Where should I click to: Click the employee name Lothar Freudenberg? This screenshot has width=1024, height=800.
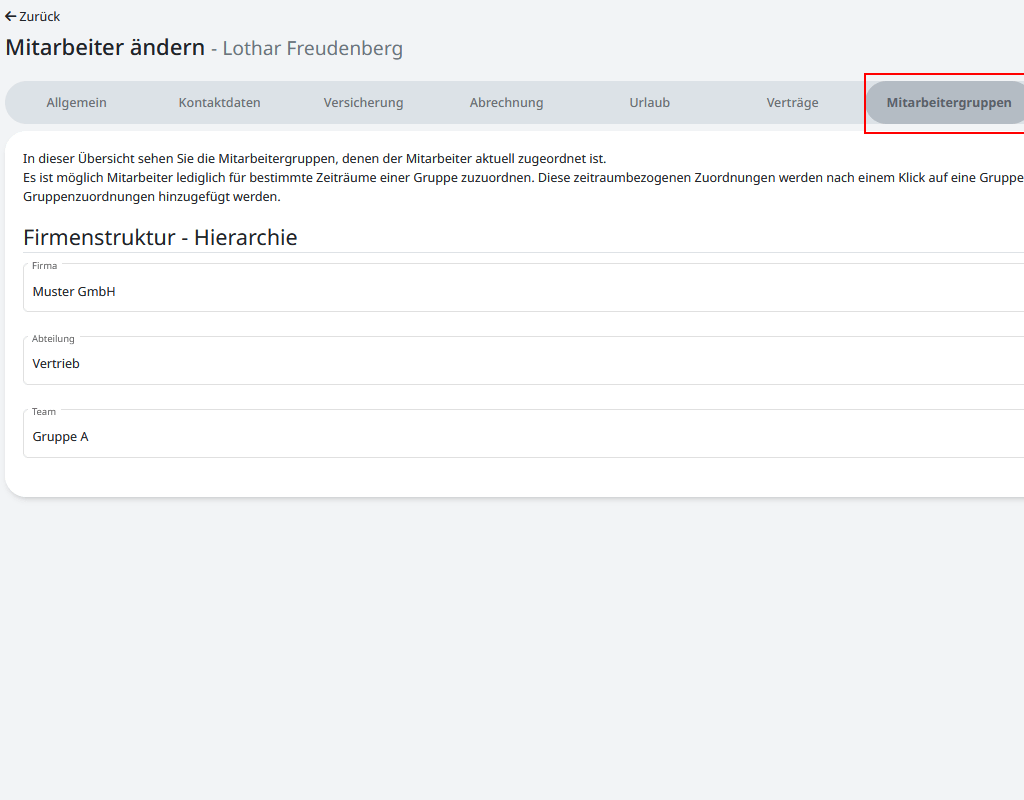(x=312, y=49)
